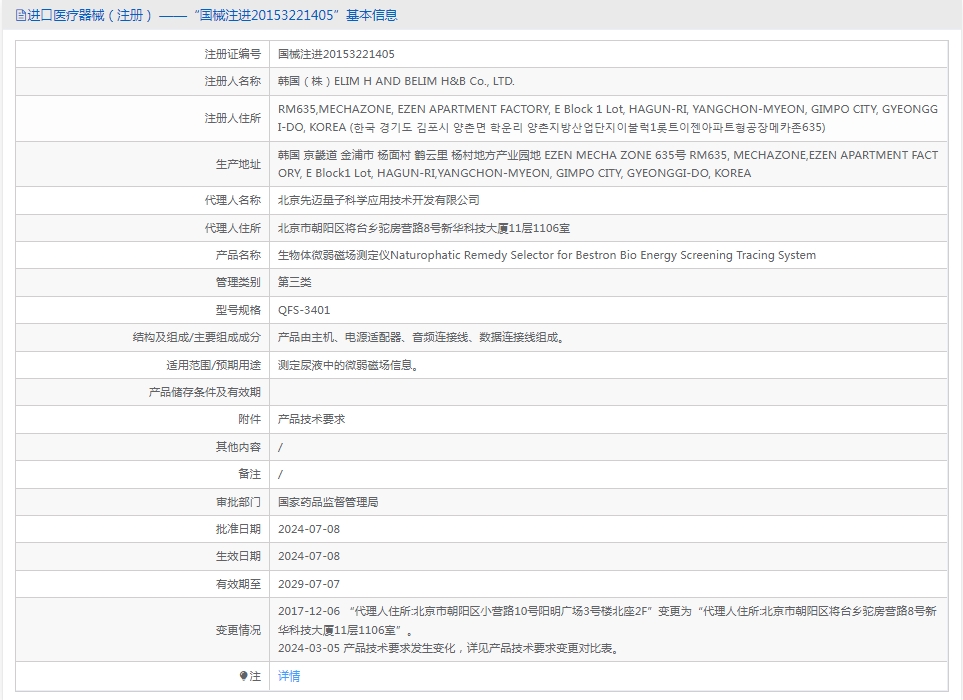
Task: Click the lightbulb icon beside 注
Action: (243, 676)
